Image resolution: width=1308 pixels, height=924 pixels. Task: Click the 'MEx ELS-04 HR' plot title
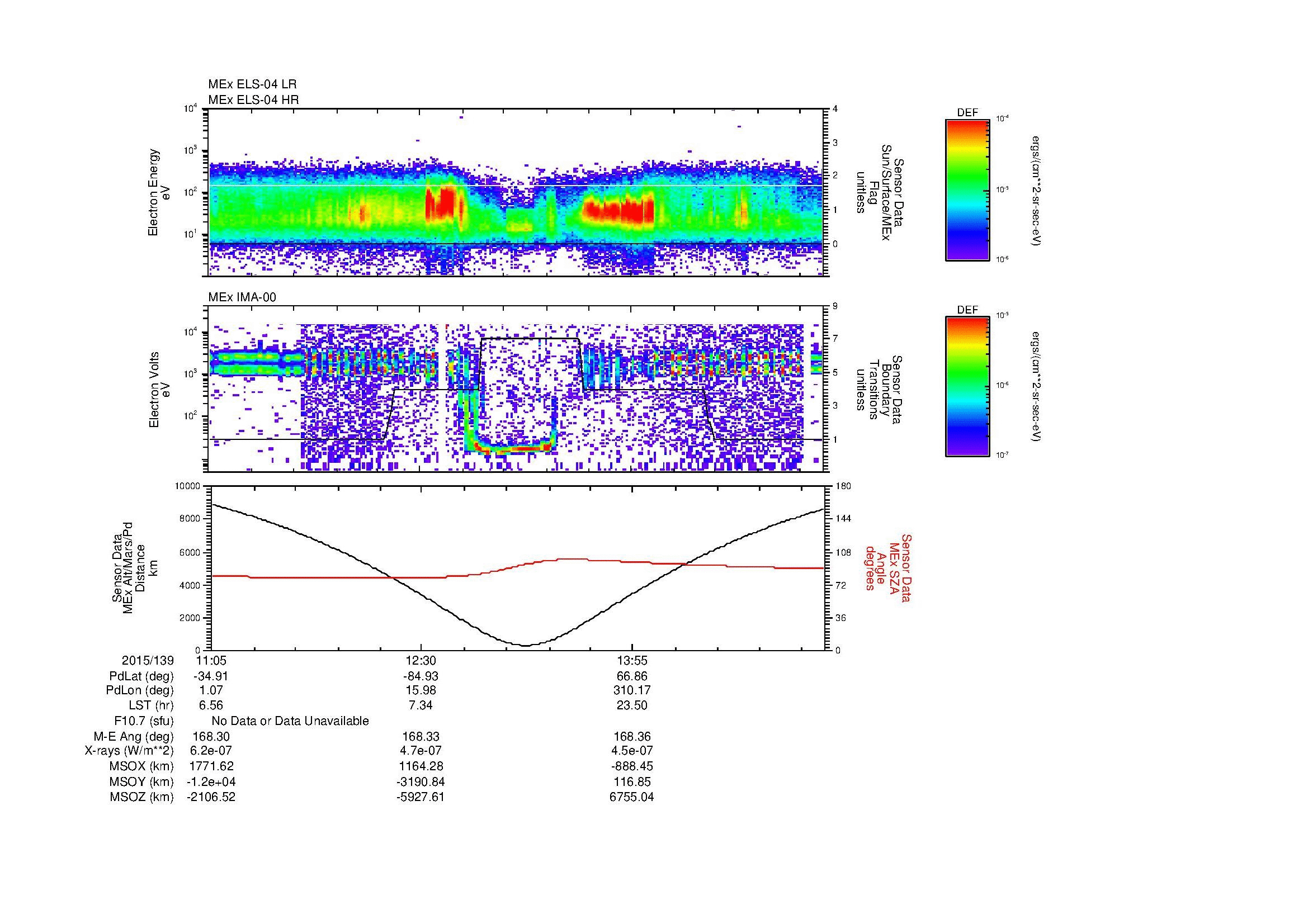coord(253,100)
